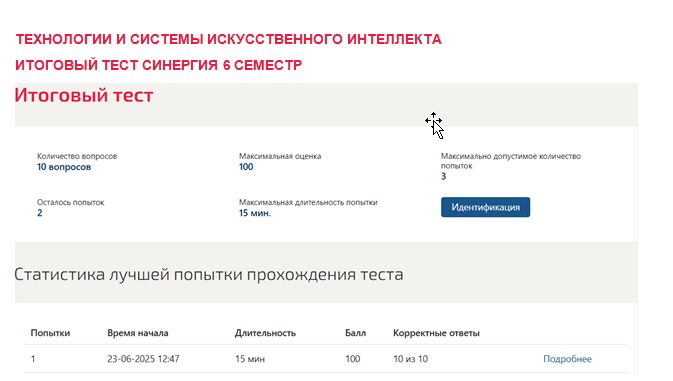Click the Время начала column header

point(138,333)
